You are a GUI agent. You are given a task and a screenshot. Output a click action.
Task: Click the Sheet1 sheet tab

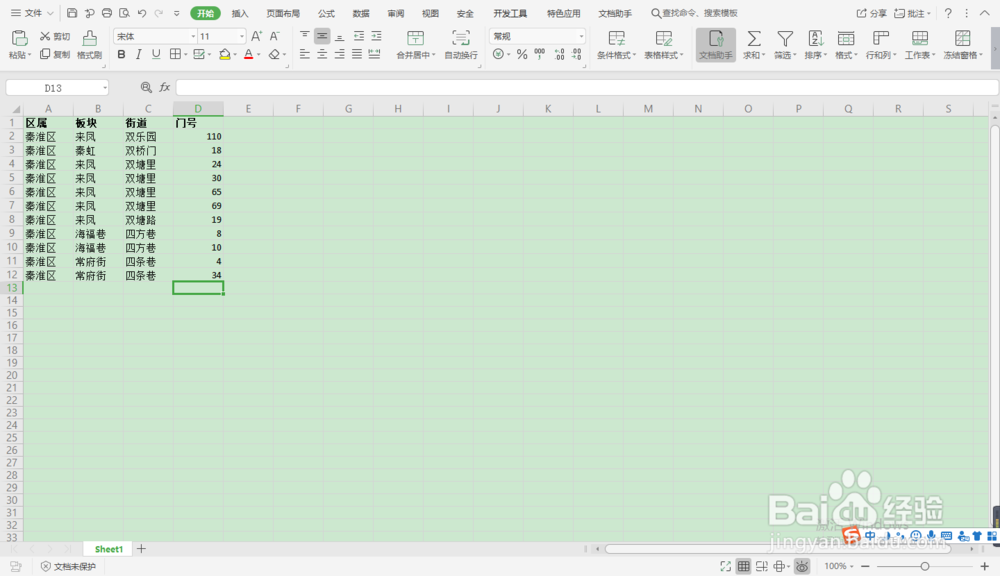[107, 548]
